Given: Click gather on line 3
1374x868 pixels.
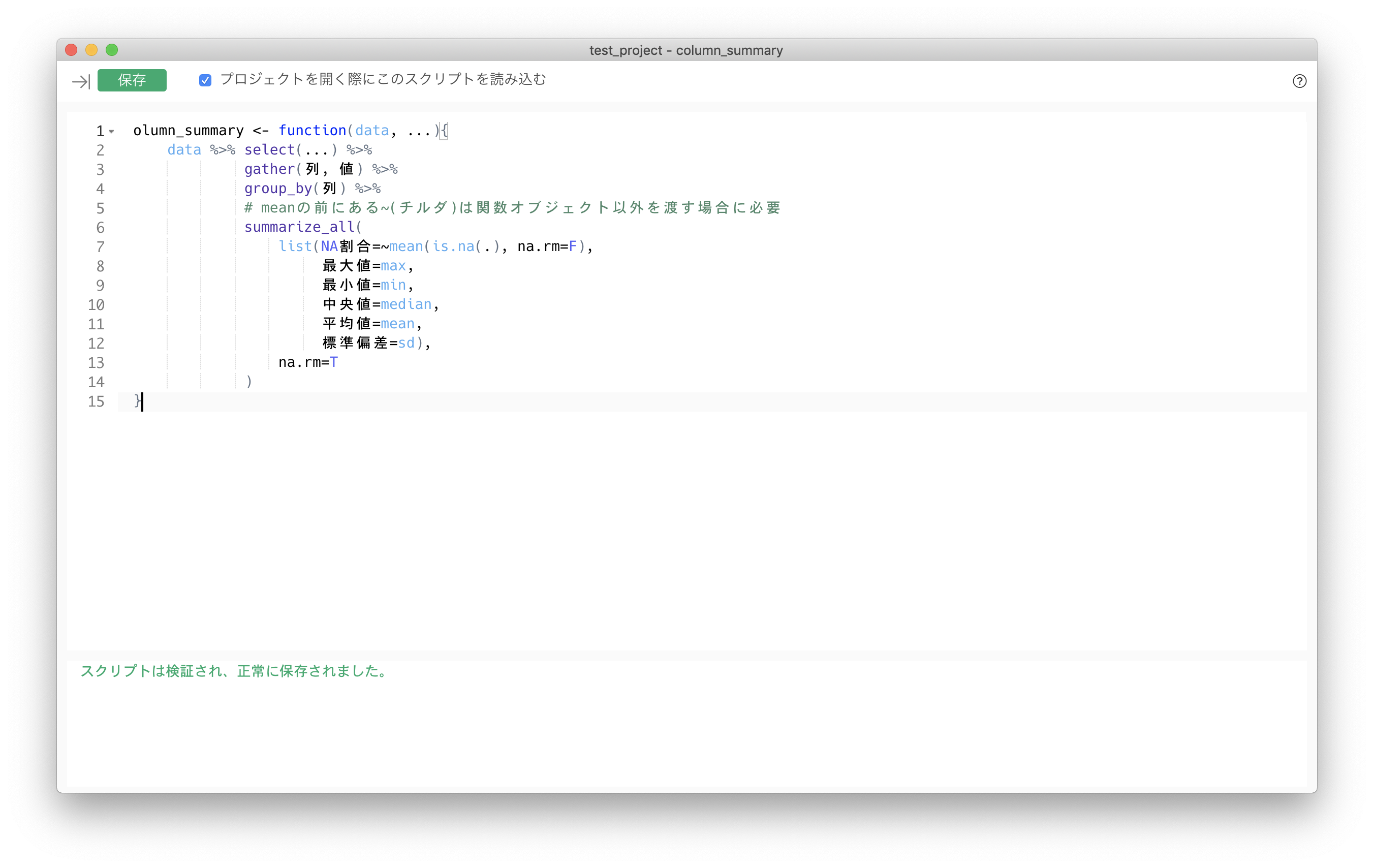Looking at the screenshot, I should 269,170.
